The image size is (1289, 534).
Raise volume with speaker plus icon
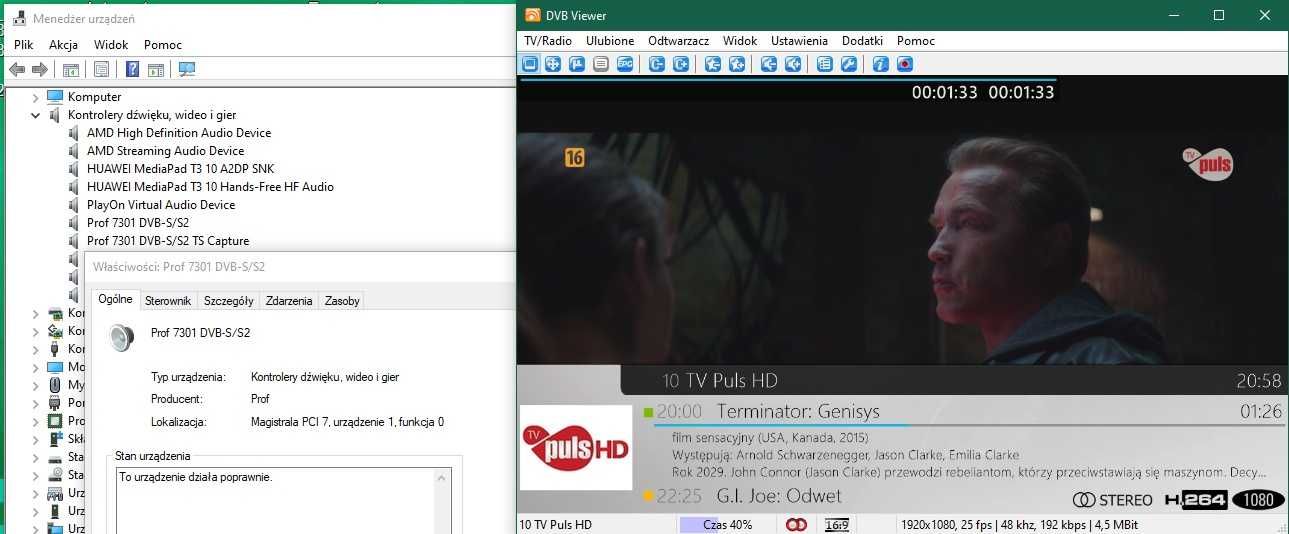pos(793,64)
